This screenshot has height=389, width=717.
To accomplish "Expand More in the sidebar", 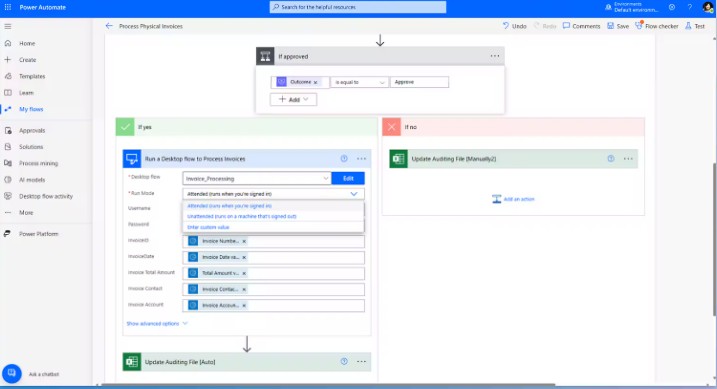I will (26, 213).
